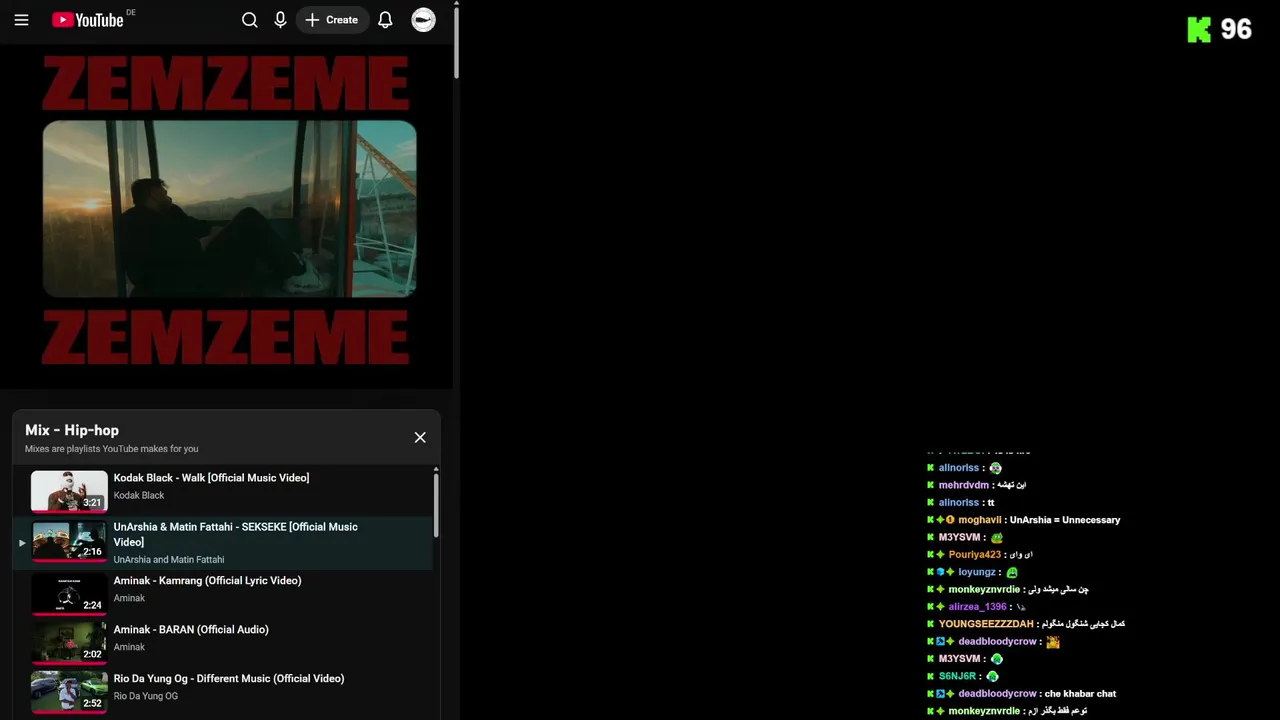Select 'Kodak Black - Walk [Official Music Video]' title
Viewport: 1280px width, 720px height.
click(x=211, y=478)
